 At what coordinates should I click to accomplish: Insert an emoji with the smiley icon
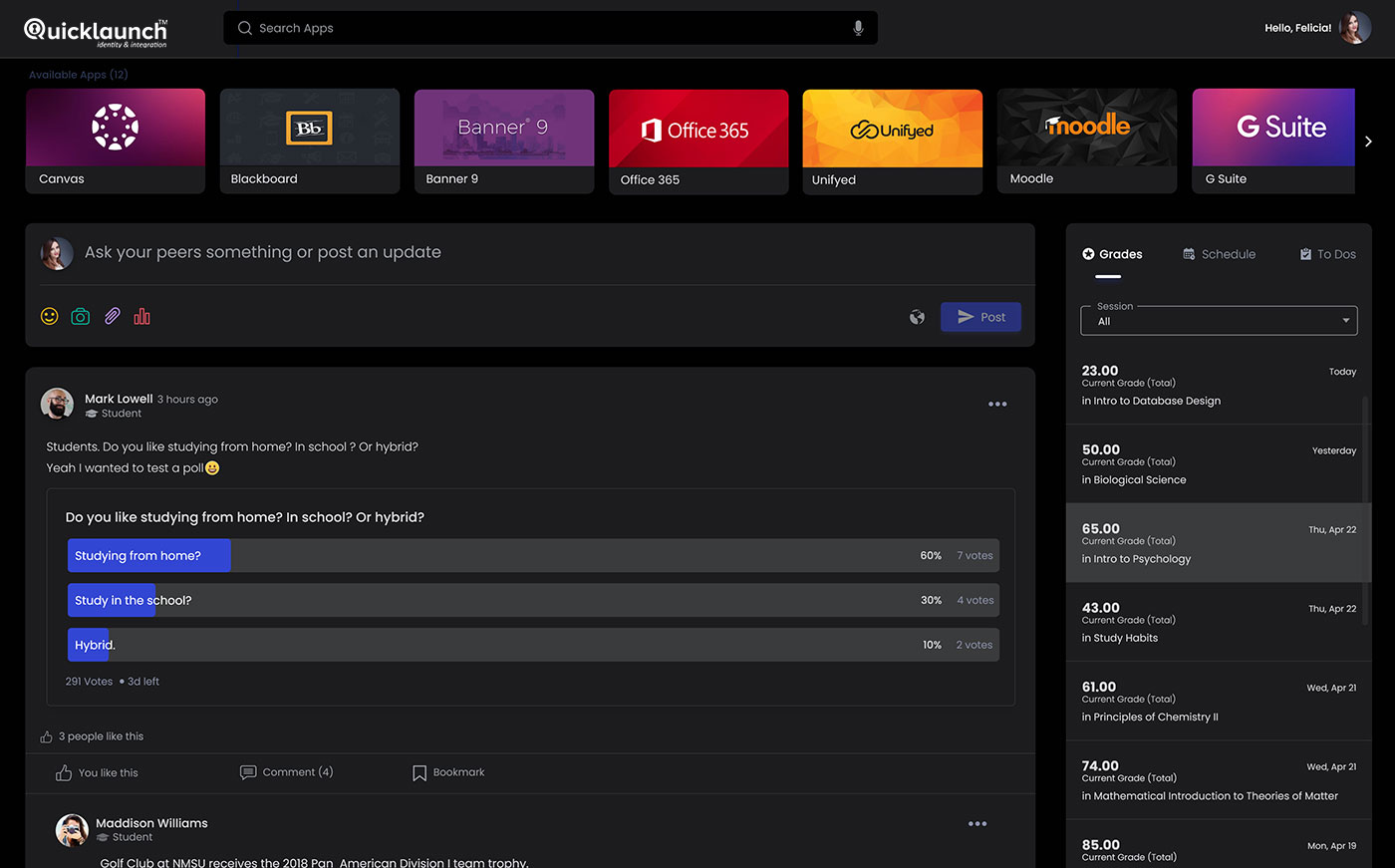[49, 316]
